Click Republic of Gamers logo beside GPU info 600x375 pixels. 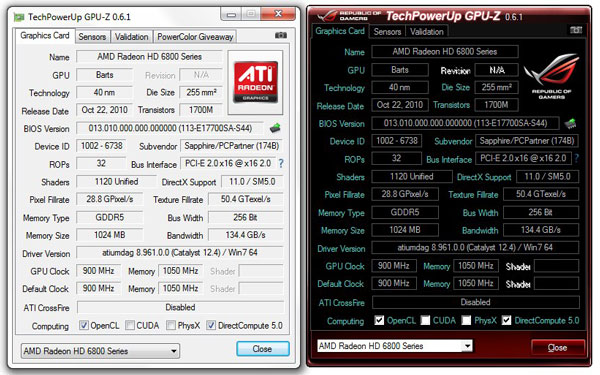coord(551,77)
